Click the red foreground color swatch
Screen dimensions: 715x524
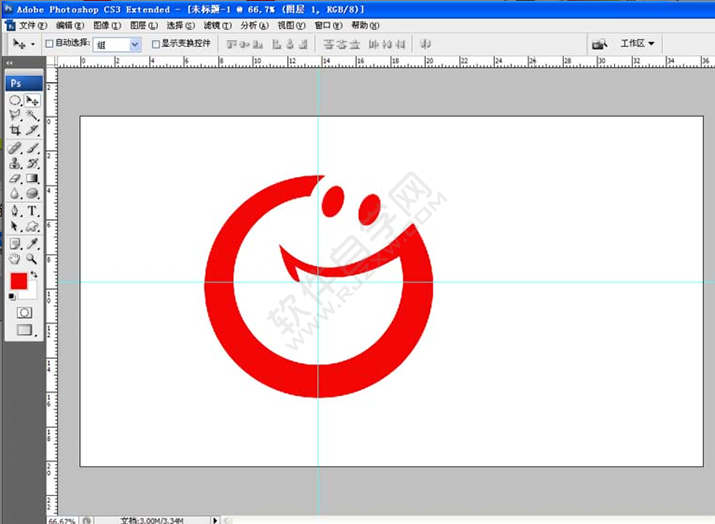[18, 281]
